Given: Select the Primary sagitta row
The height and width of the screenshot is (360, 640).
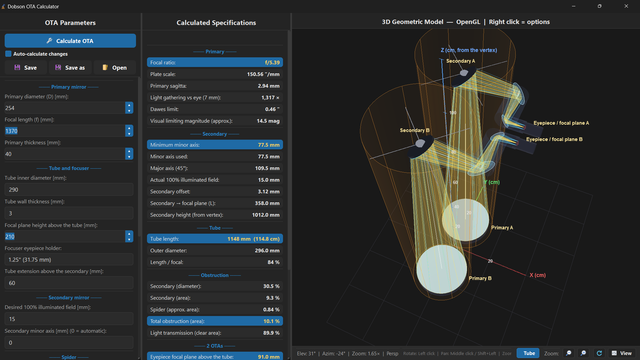Looking at the screenshot, I should tap(215, 86).
